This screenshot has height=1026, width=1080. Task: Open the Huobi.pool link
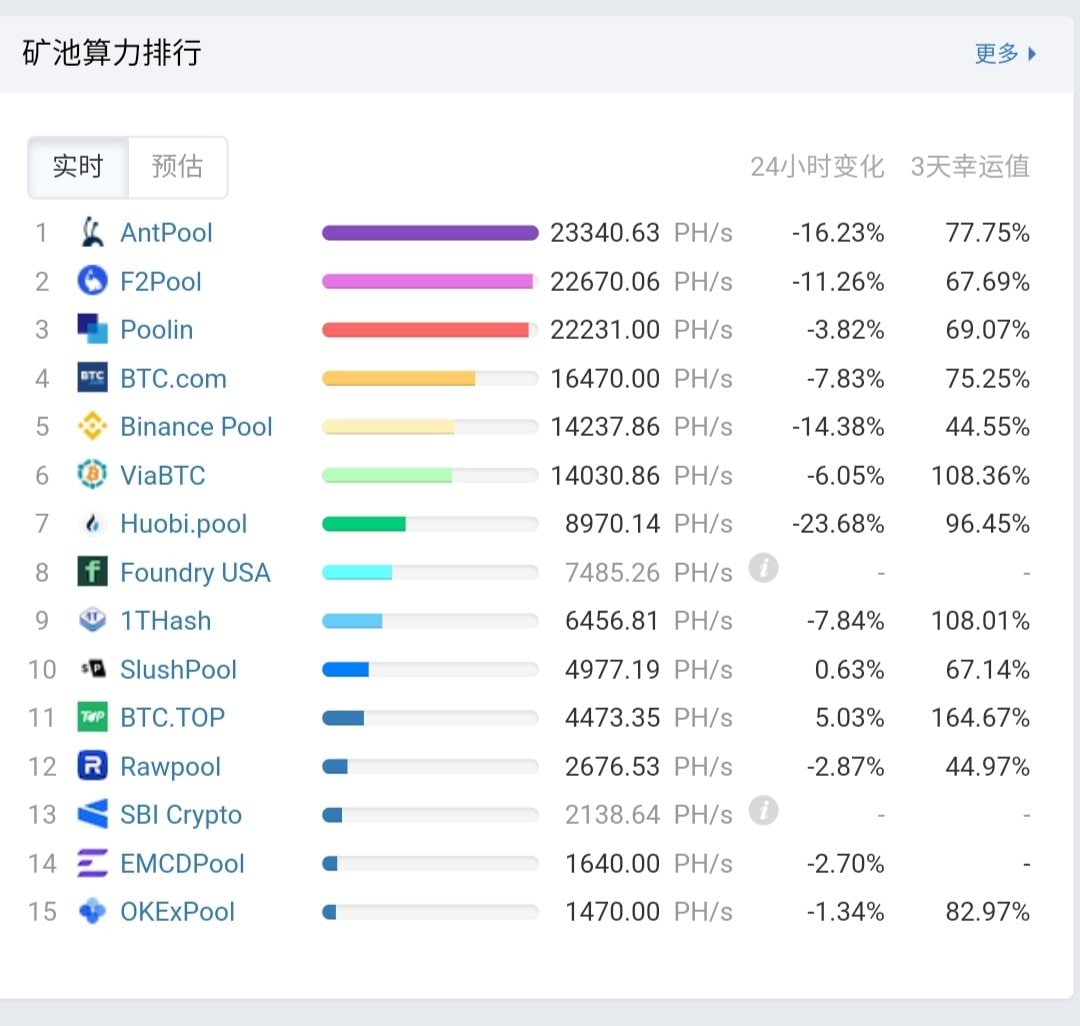click(x=183, y=524)
